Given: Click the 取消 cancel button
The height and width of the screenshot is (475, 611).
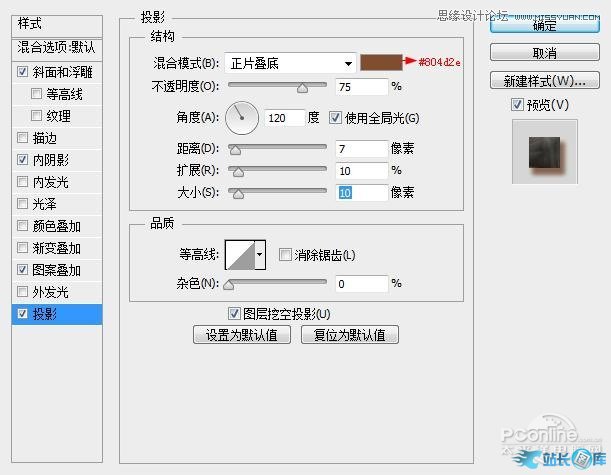Looking at the screenshot, I should tap(544, 53).
